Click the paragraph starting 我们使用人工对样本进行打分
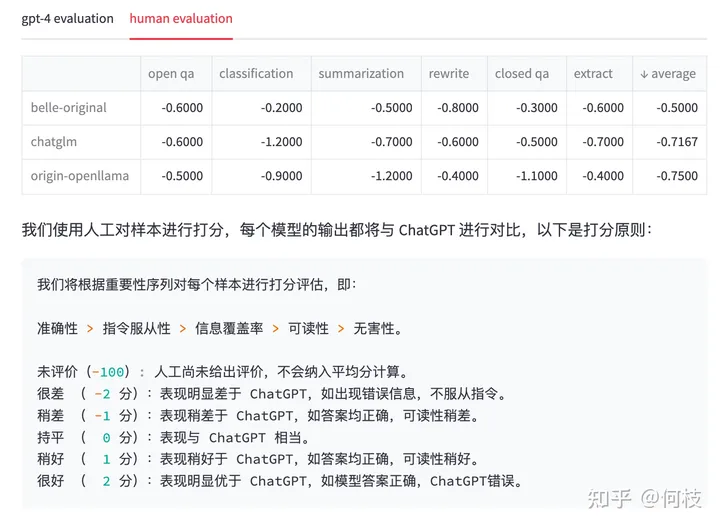Viewport: 720px width, 528px height. tap(337, 230)
